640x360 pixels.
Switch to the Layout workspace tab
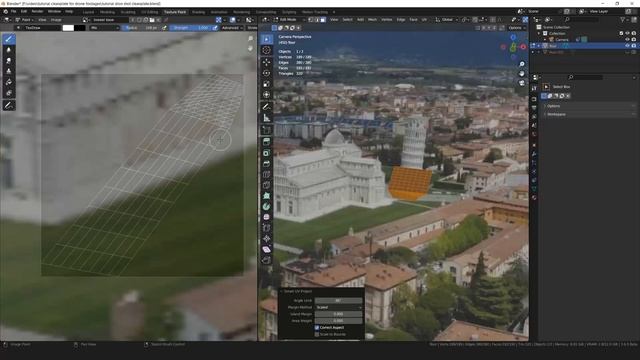coord(88,12)
